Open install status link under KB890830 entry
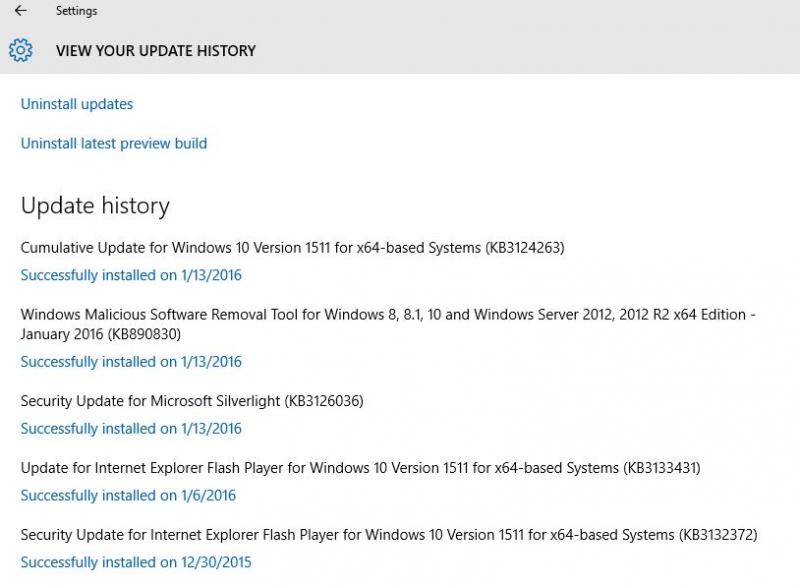This screenshot has width=800, height=587. click(131, 362)
